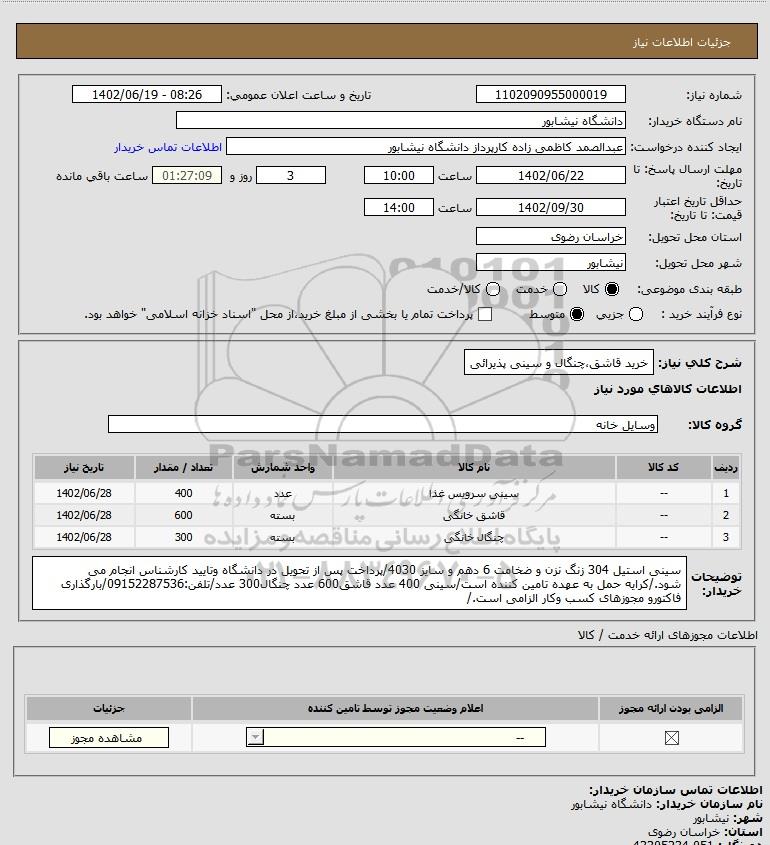Click the buyer notes text area
This screenshot has width=770, height=845.
[x=359, y=584]
